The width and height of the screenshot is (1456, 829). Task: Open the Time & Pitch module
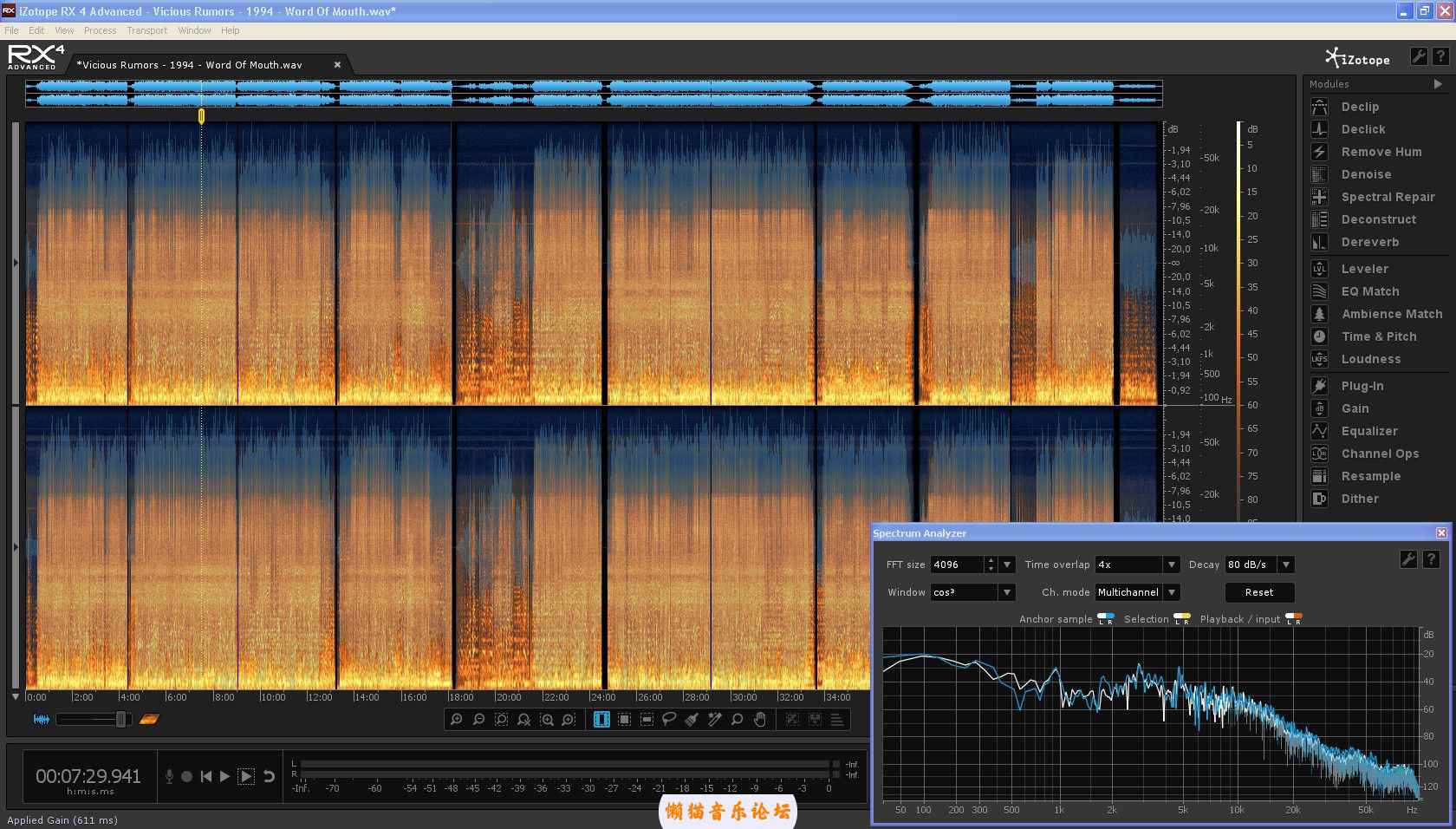click(1378, 336)
